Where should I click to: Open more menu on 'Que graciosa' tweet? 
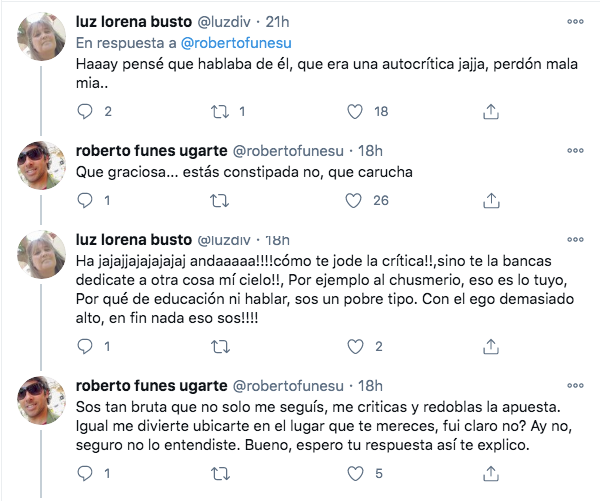[575, 150]
